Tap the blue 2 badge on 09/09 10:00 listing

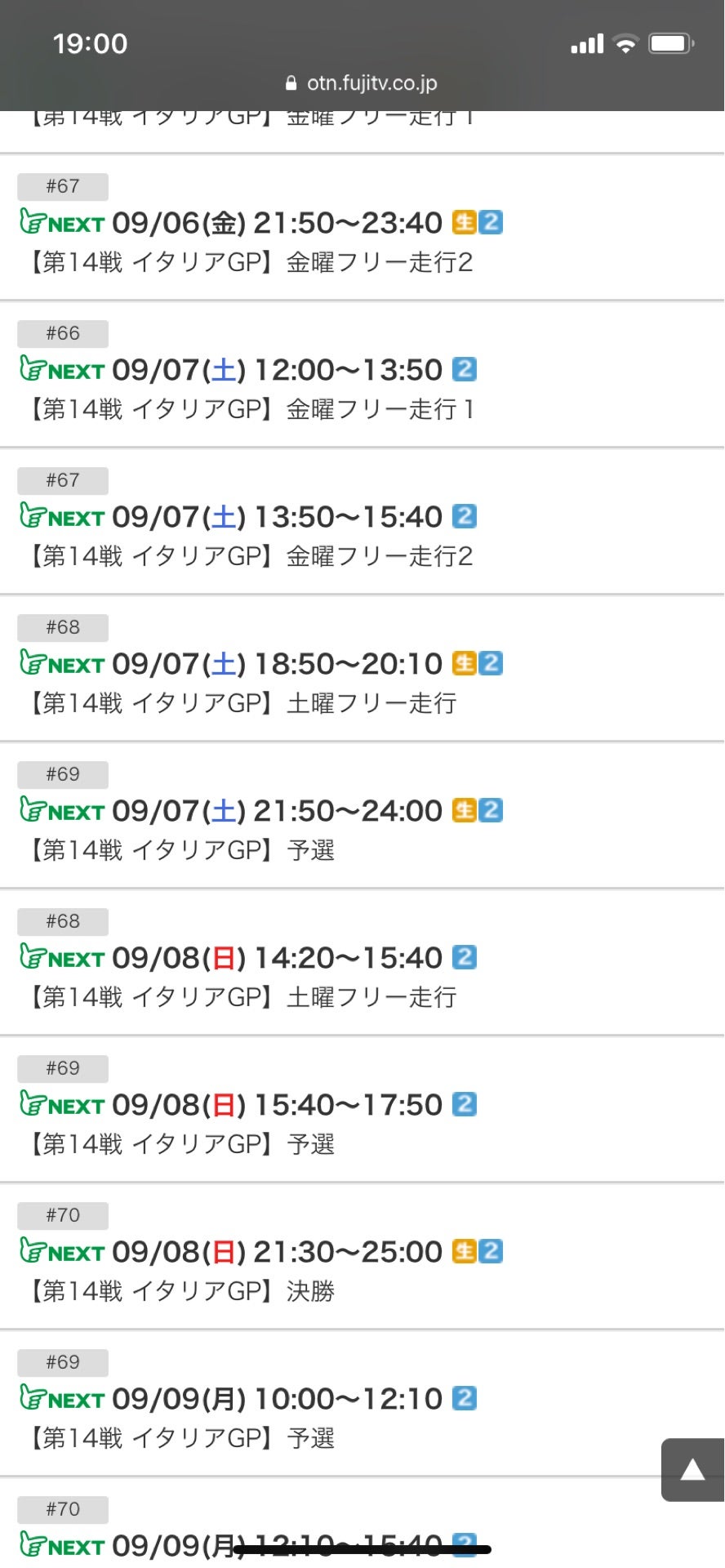(x=464, y=1398)
